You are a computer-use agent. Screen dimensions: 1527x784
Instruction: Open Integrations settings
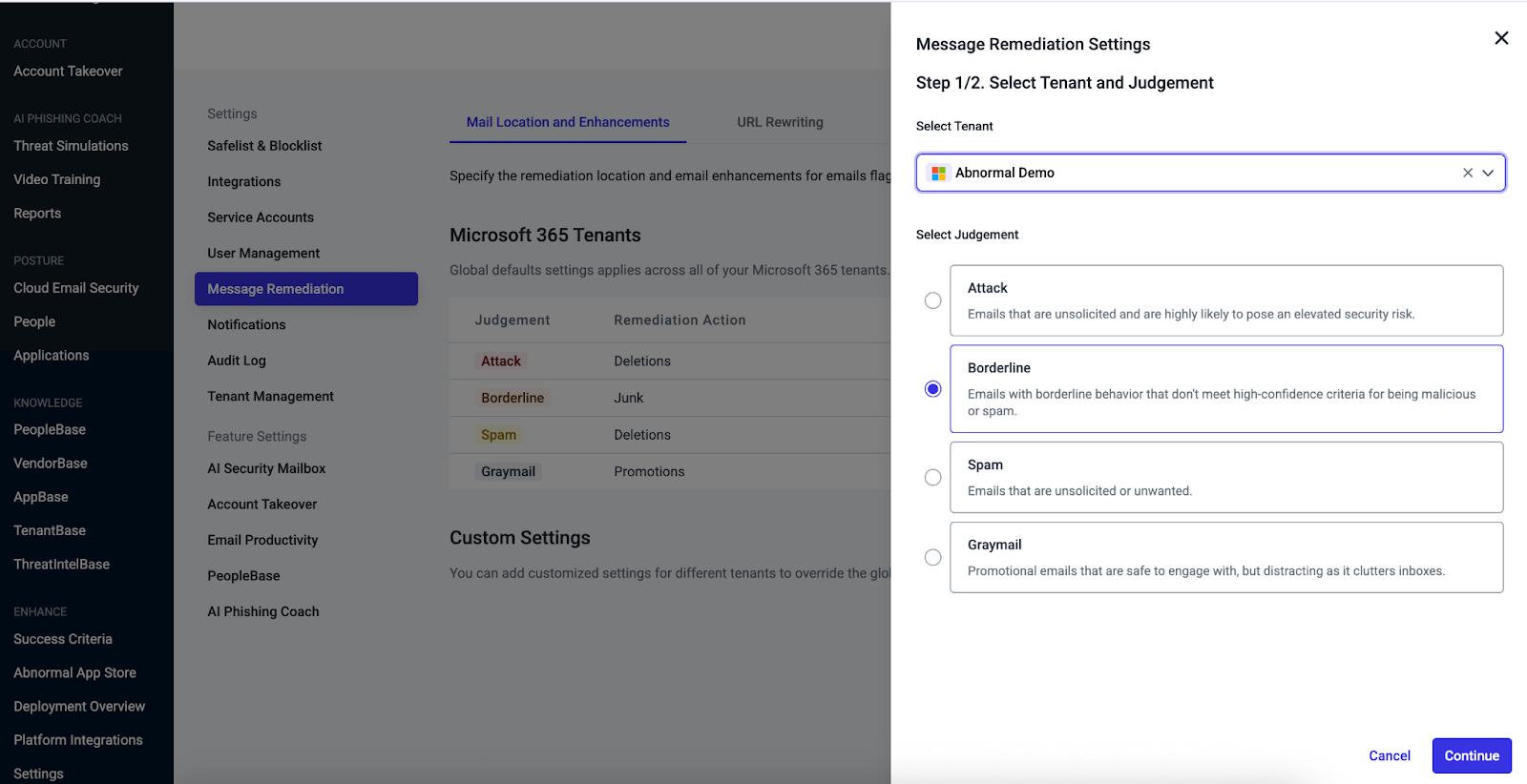pos(244,181)
